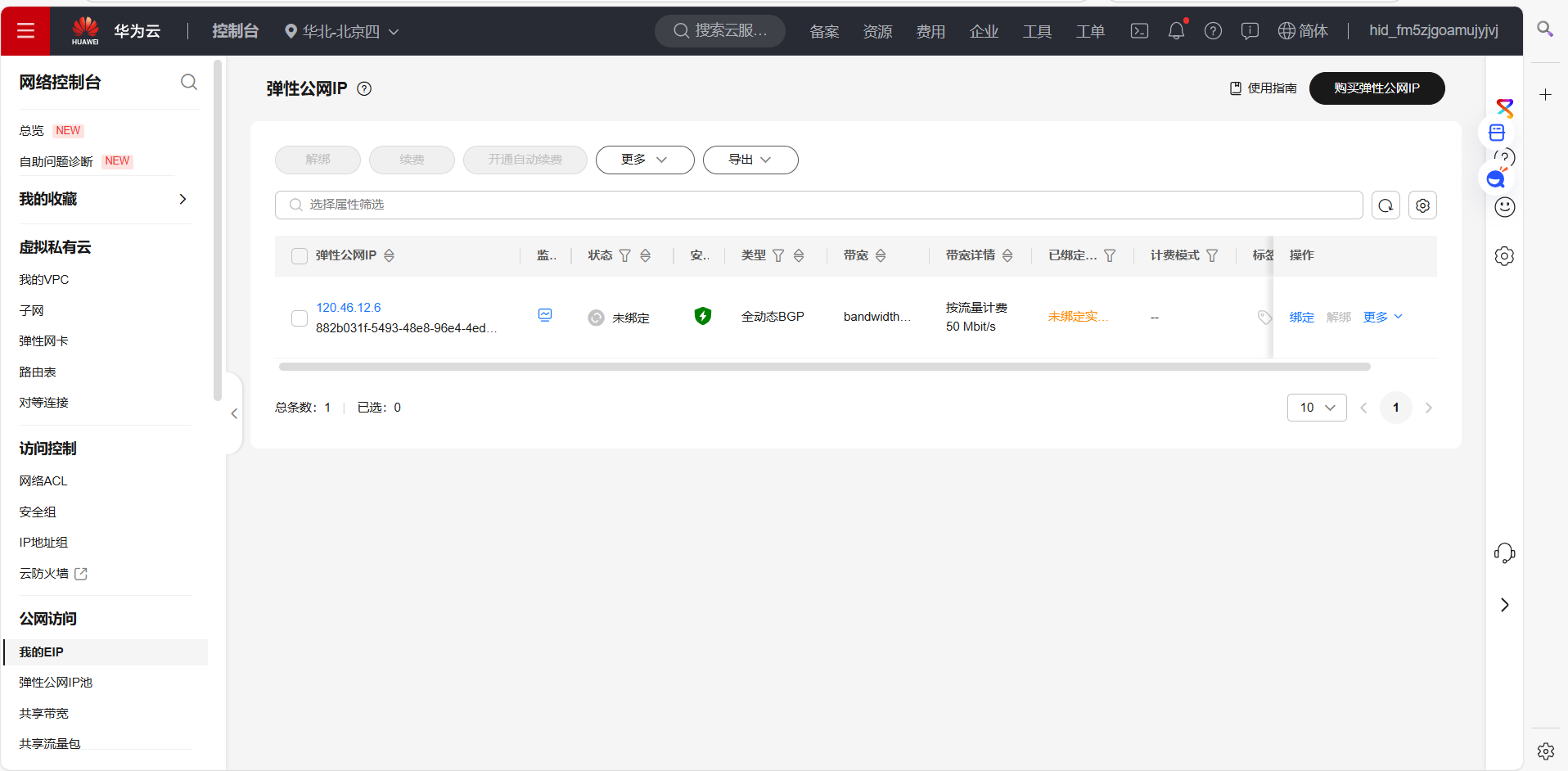The image size is (1568, 771).
Task: Go to 子网 in the sidebar
Action: [x=31, y=311]
